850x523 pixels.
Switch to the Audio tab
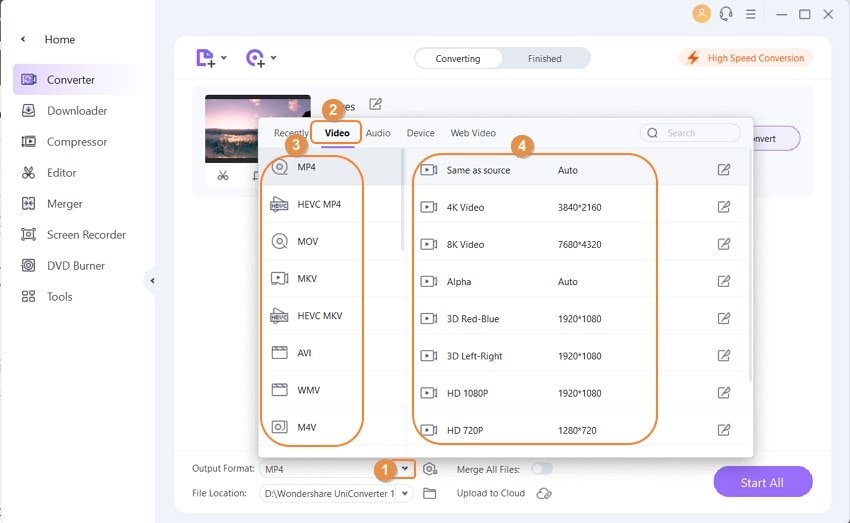pos(378,133)
